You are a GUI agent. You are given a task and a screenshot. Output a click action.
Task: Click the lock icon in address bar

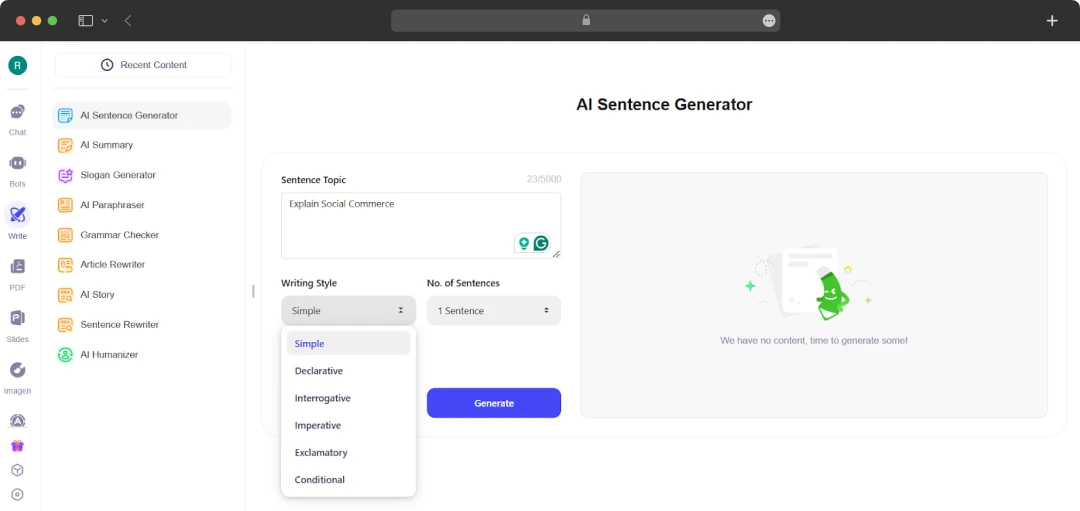pos(586,21)
